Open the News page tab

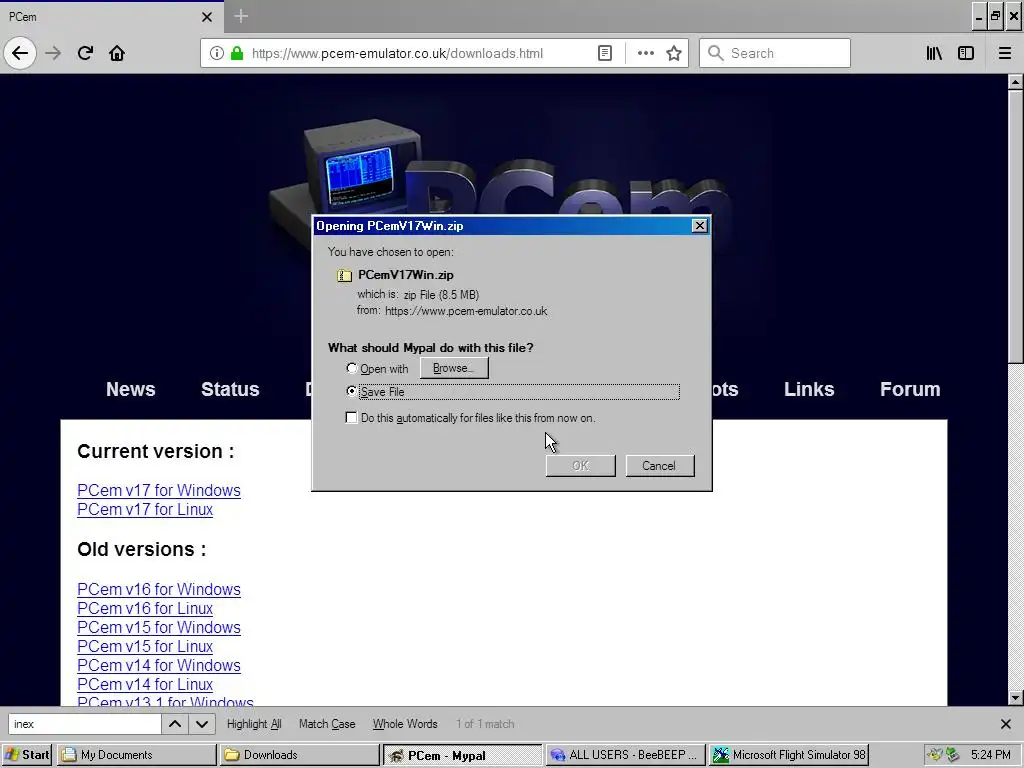[x=131, y=389]
